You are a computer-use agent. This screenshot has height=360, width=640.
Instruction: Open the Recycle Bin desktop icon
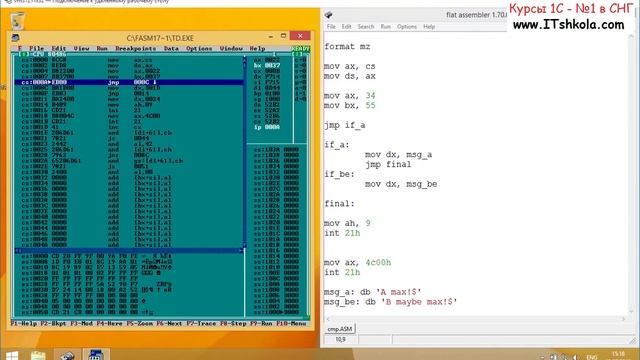coord(18,21)
